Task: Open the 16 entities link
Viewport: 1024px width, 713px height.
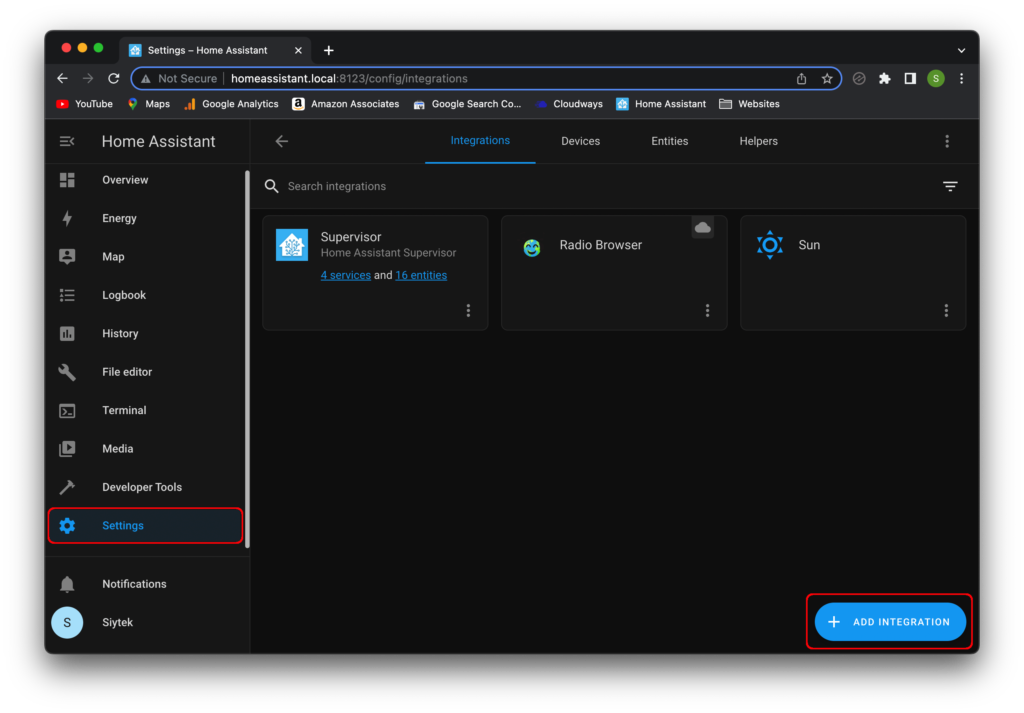Action: point(421,275)
